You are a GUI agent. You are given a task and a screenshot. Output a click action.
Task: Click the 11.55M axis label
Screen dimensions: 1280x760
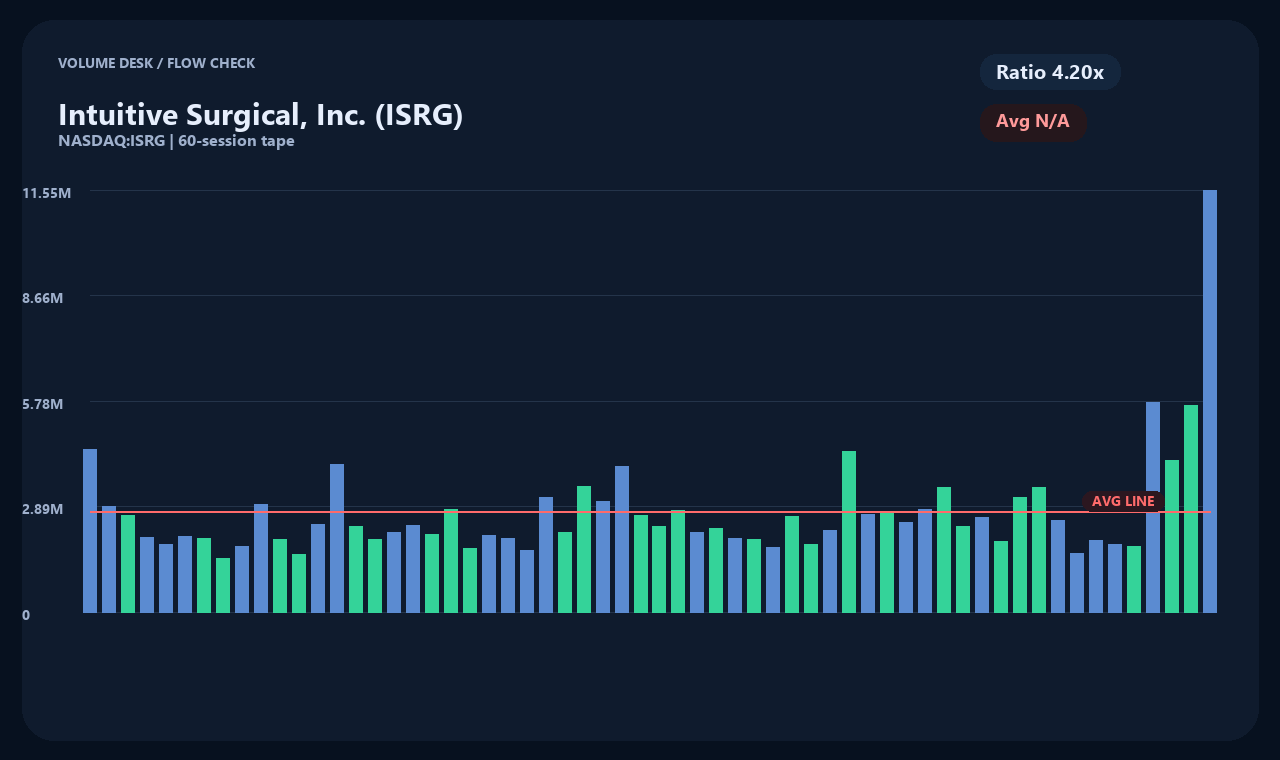click(47, 192)
